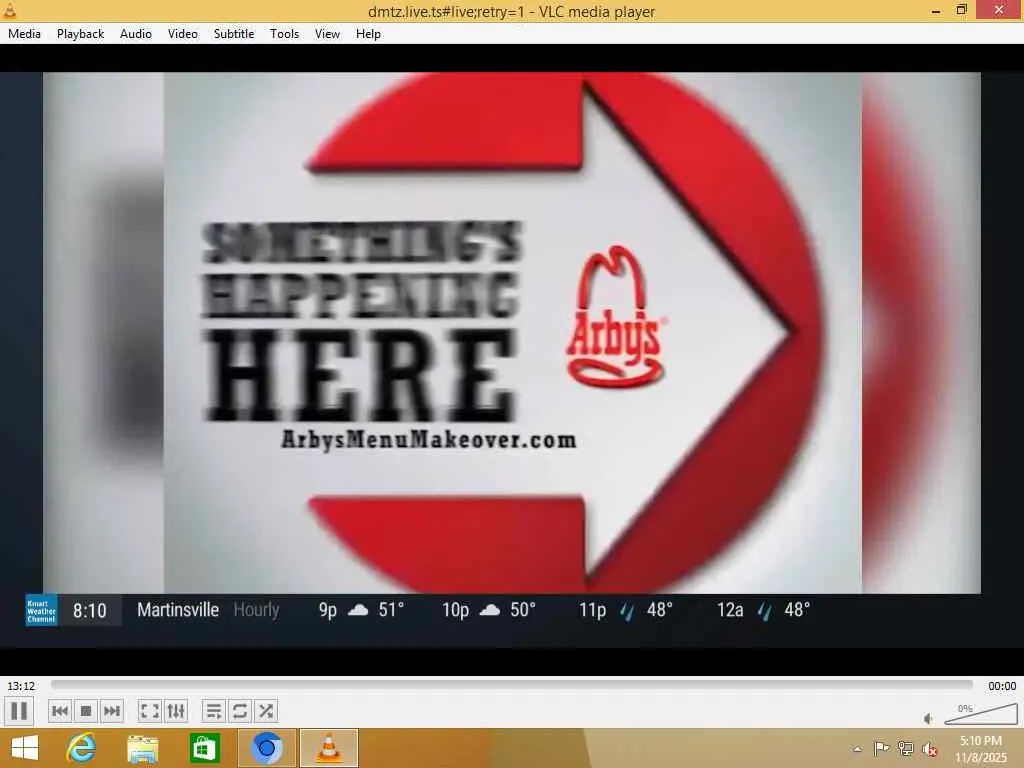Select the VLC taskbar icon
The width and height of the screenshot is (1024, 768).
pos(329,748)
